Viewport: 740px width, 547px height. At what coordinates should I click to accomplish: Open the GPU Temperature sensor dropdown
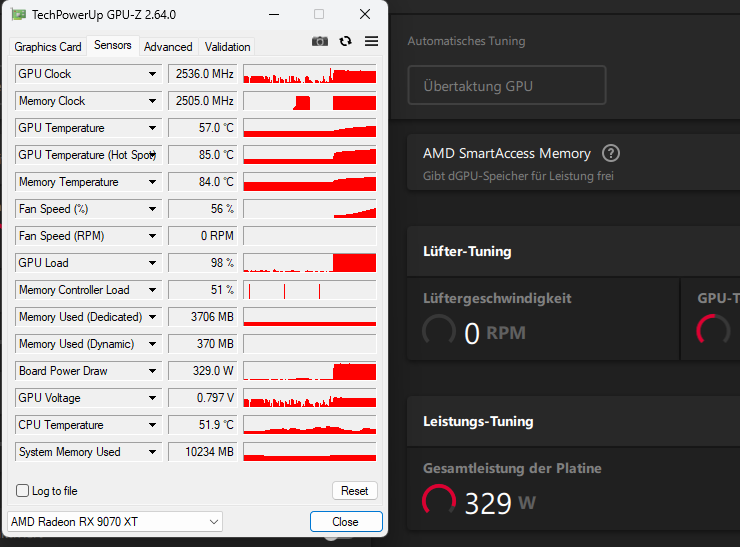tap(152, 128)
